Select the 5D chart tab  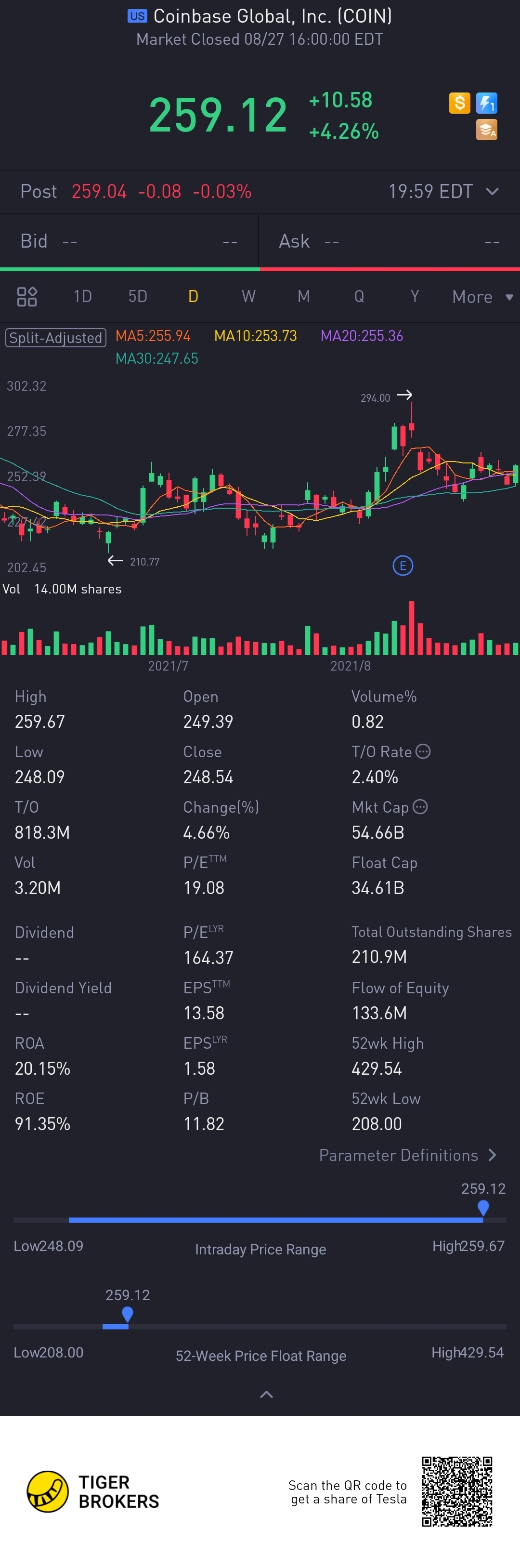click(x=137, y=296)
